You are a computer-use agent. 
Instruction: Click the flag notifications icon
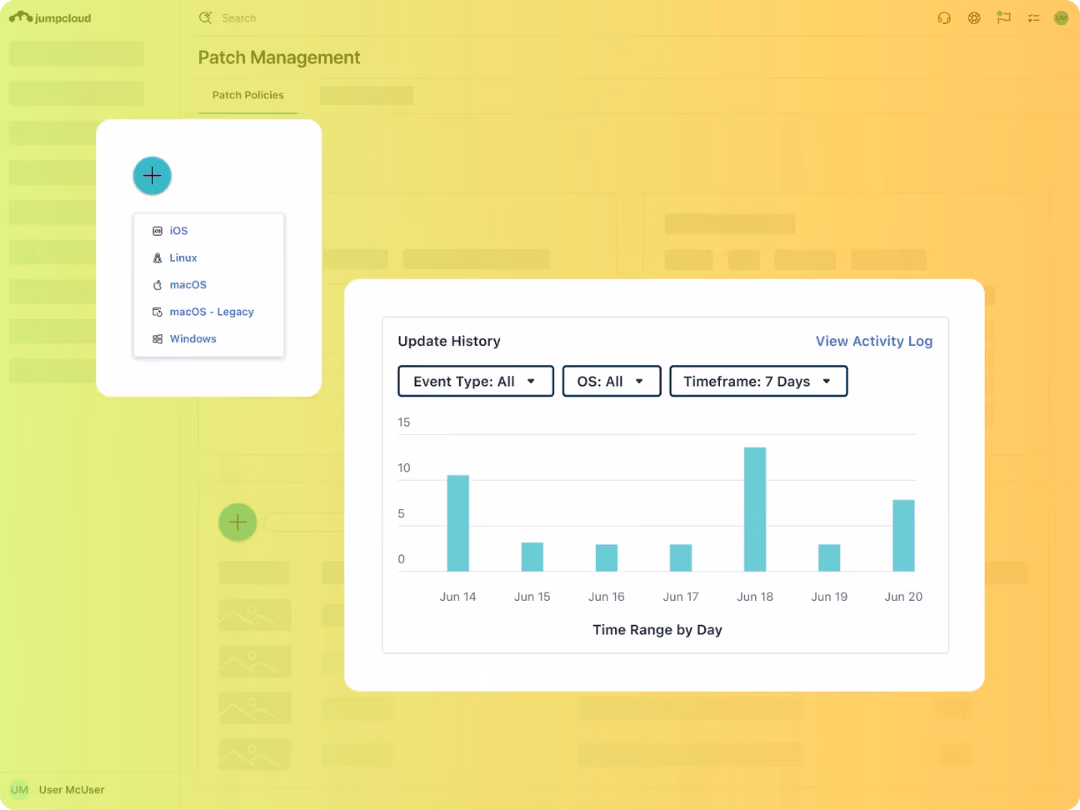pyautogui.click(x=1004, y=18)
